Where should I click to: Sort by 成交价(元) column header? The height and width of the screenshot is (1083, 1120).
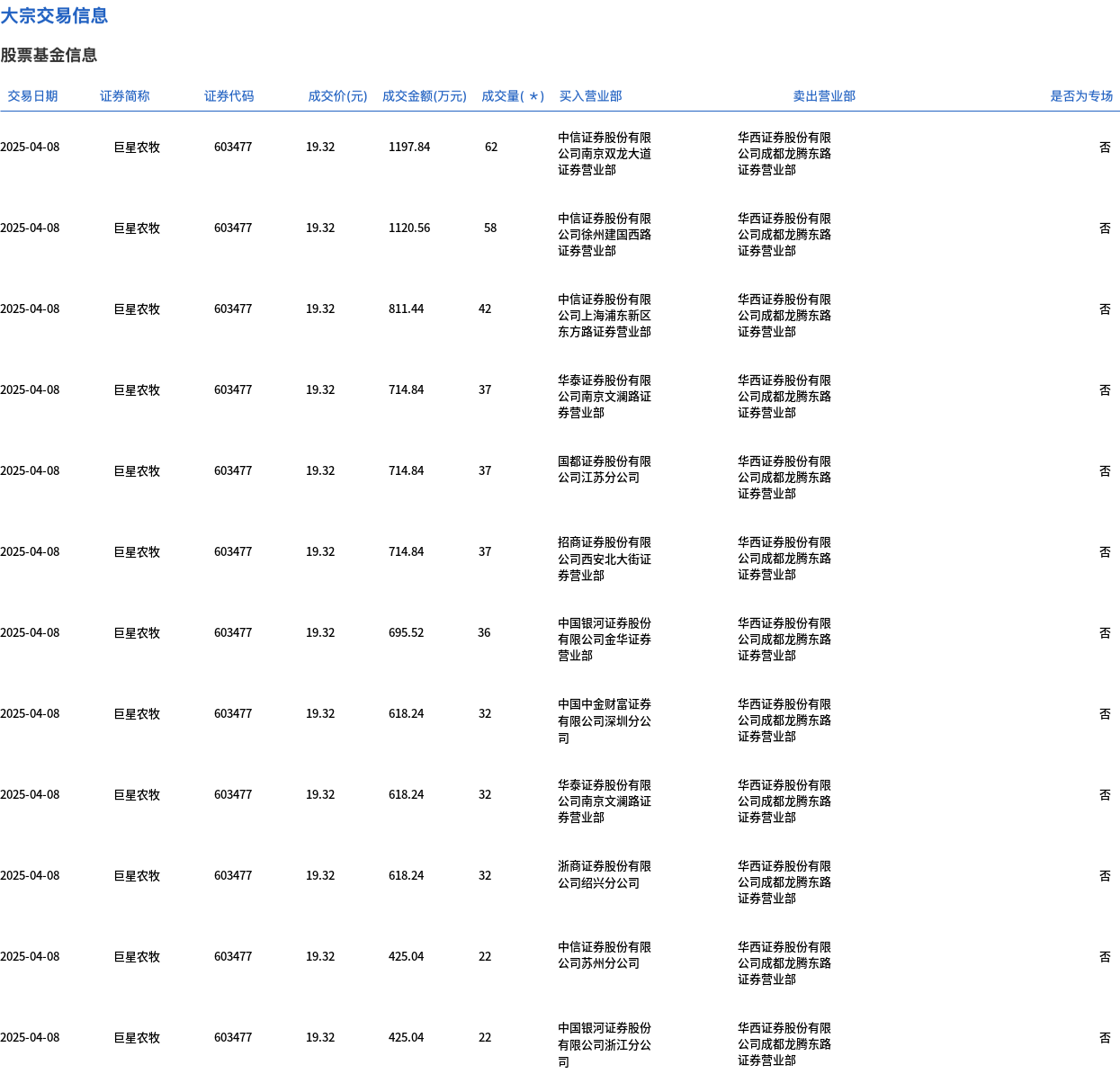[x=337, y=96]
